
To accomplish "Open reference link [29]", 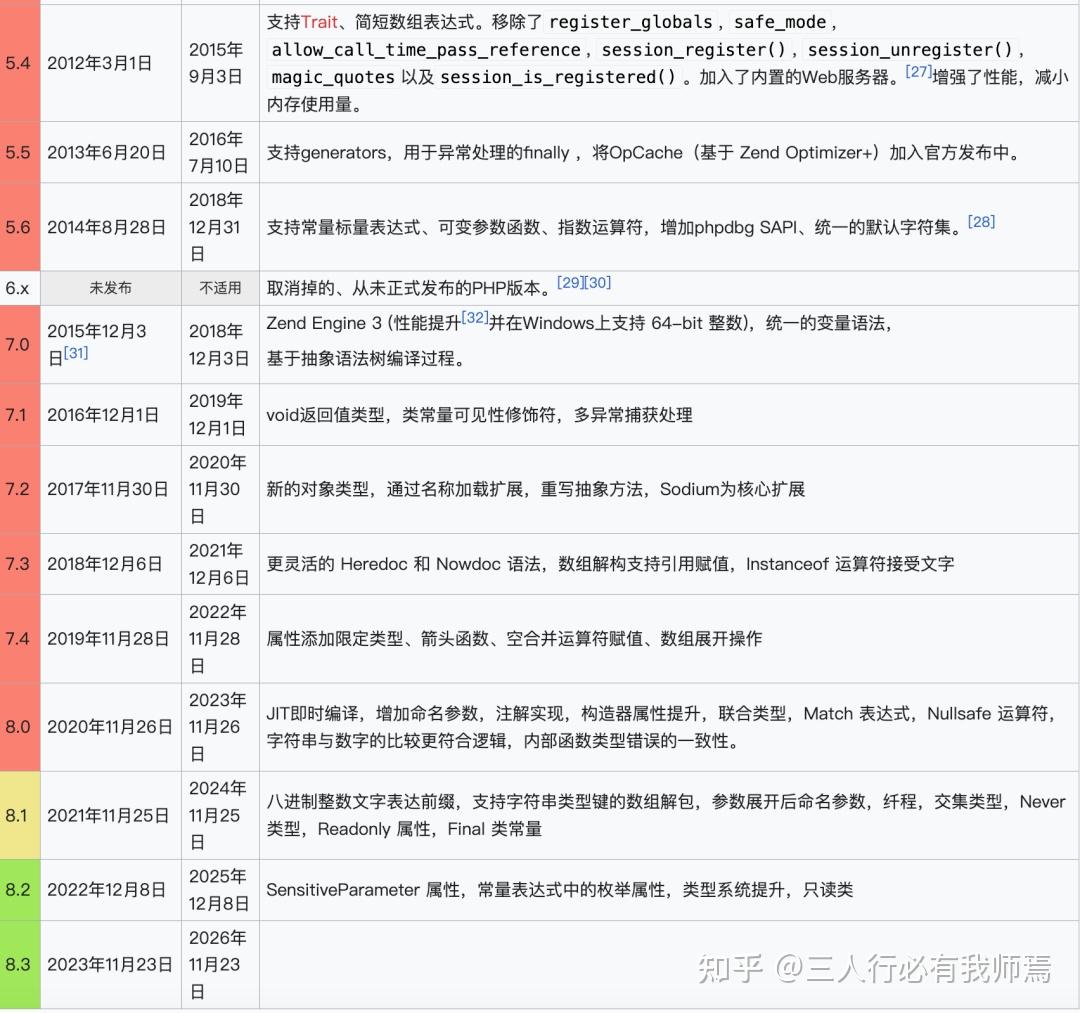I will point(570,283).
